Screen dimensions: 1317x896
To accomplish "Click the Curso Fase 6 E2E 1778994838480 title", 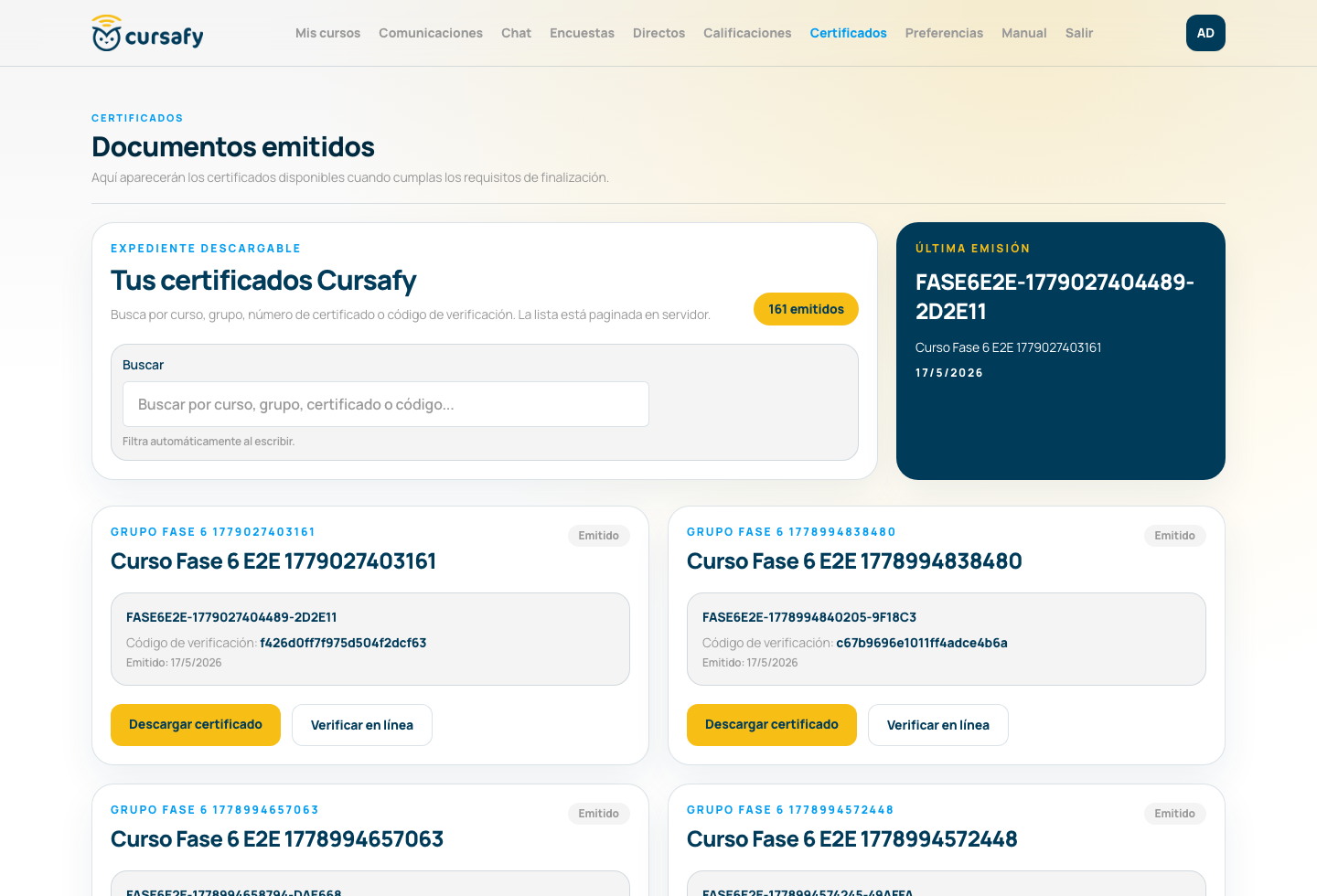I will pyautogui.click(x=854, y=561).
